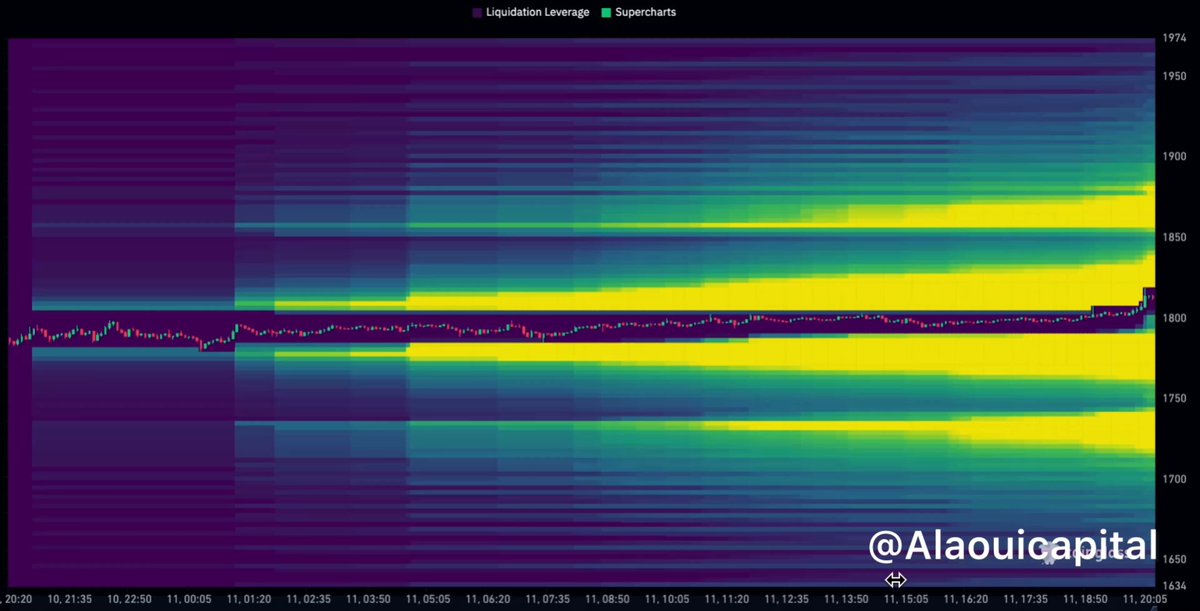1200x611 pixels.
Task: Click the '11, 20:05' time label
Action: tap(1143, 599)
